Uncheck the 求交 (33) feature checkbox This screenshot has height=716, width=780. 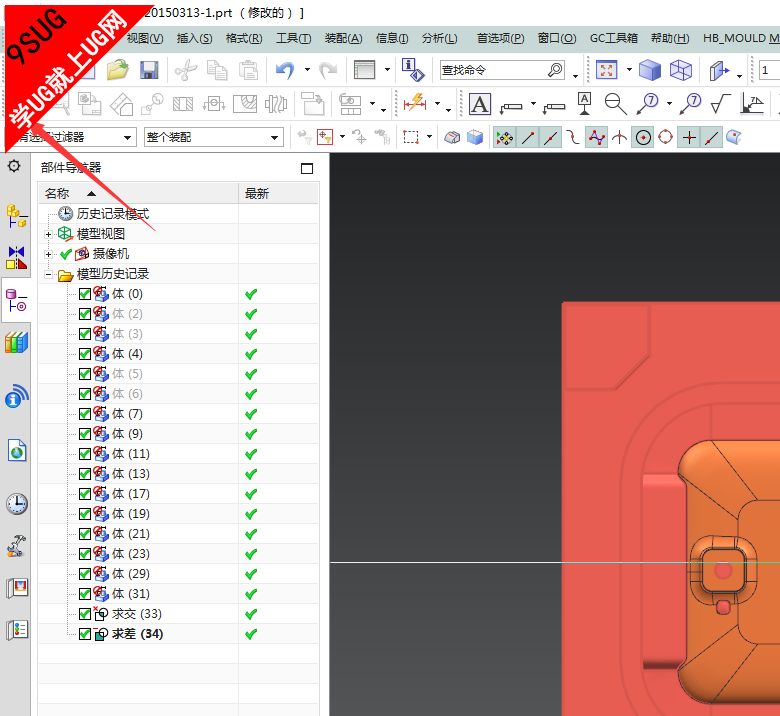(85, 614)
